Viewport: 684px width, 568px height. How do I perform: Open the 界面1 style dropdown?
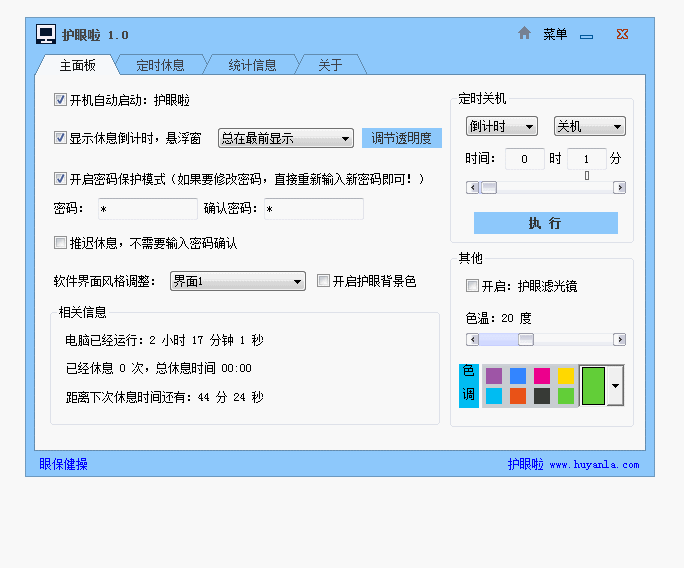(238, 281)
